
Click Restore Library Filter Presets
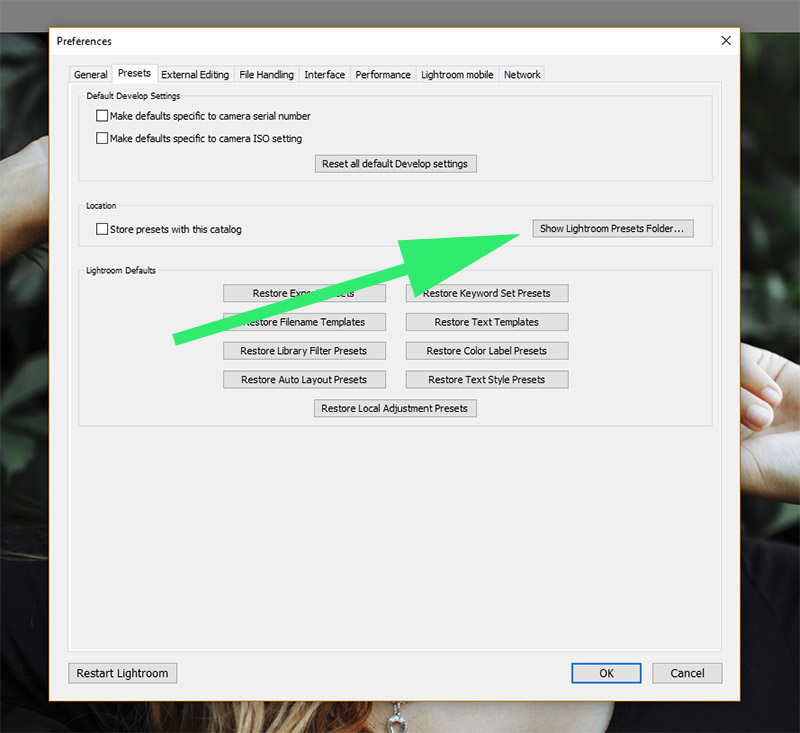[304, 351]
